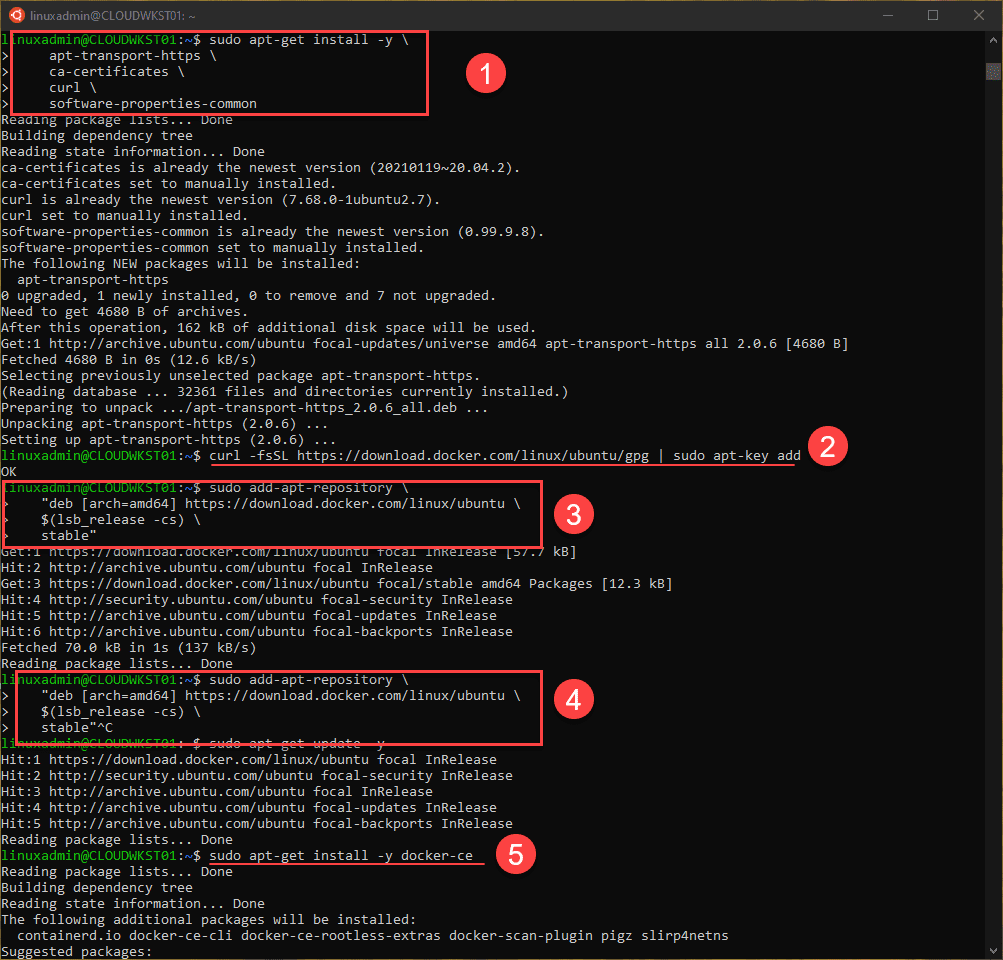Click the 'Building dependency tree' line near top

(x=97, y=136)
